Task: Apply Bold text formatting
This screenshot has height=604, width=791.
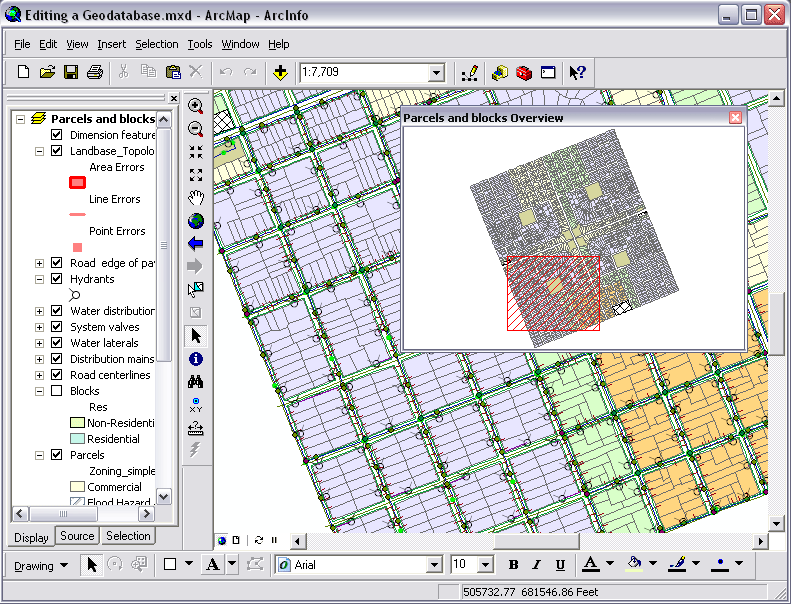Action: pyautogui.click(x=514, y=565)
